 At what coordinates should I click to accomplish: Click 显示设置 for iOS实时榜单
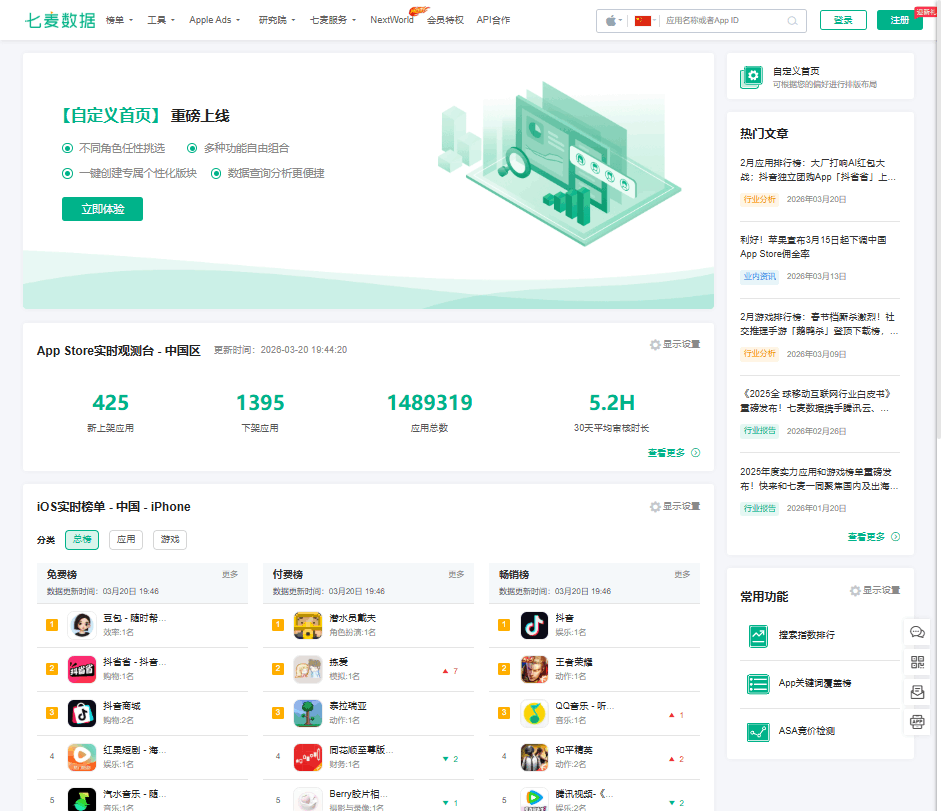click(x=674, y=507)
